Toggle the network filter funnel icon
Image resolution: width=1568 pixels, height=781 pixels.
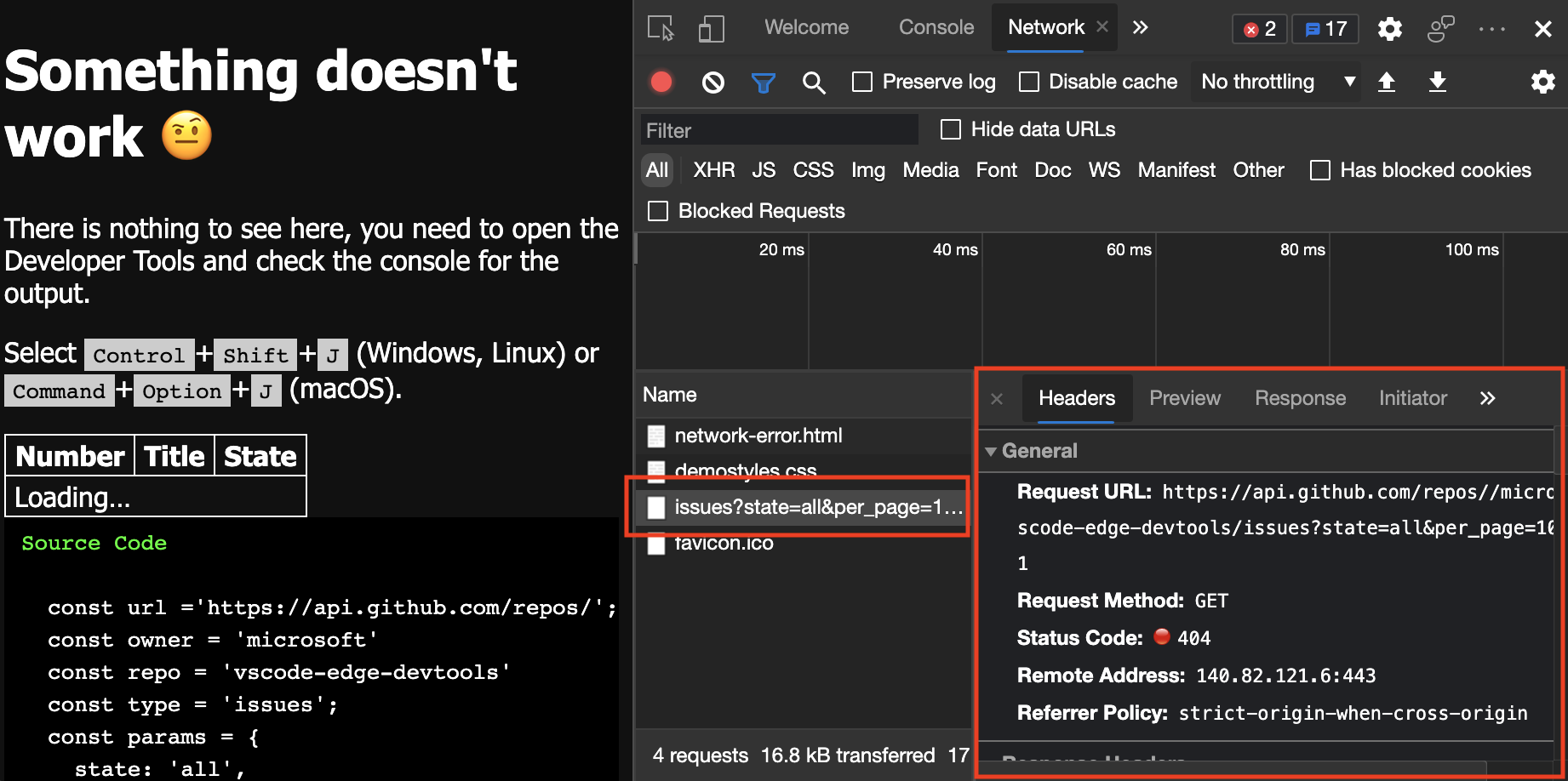click(x=764, y=83)
